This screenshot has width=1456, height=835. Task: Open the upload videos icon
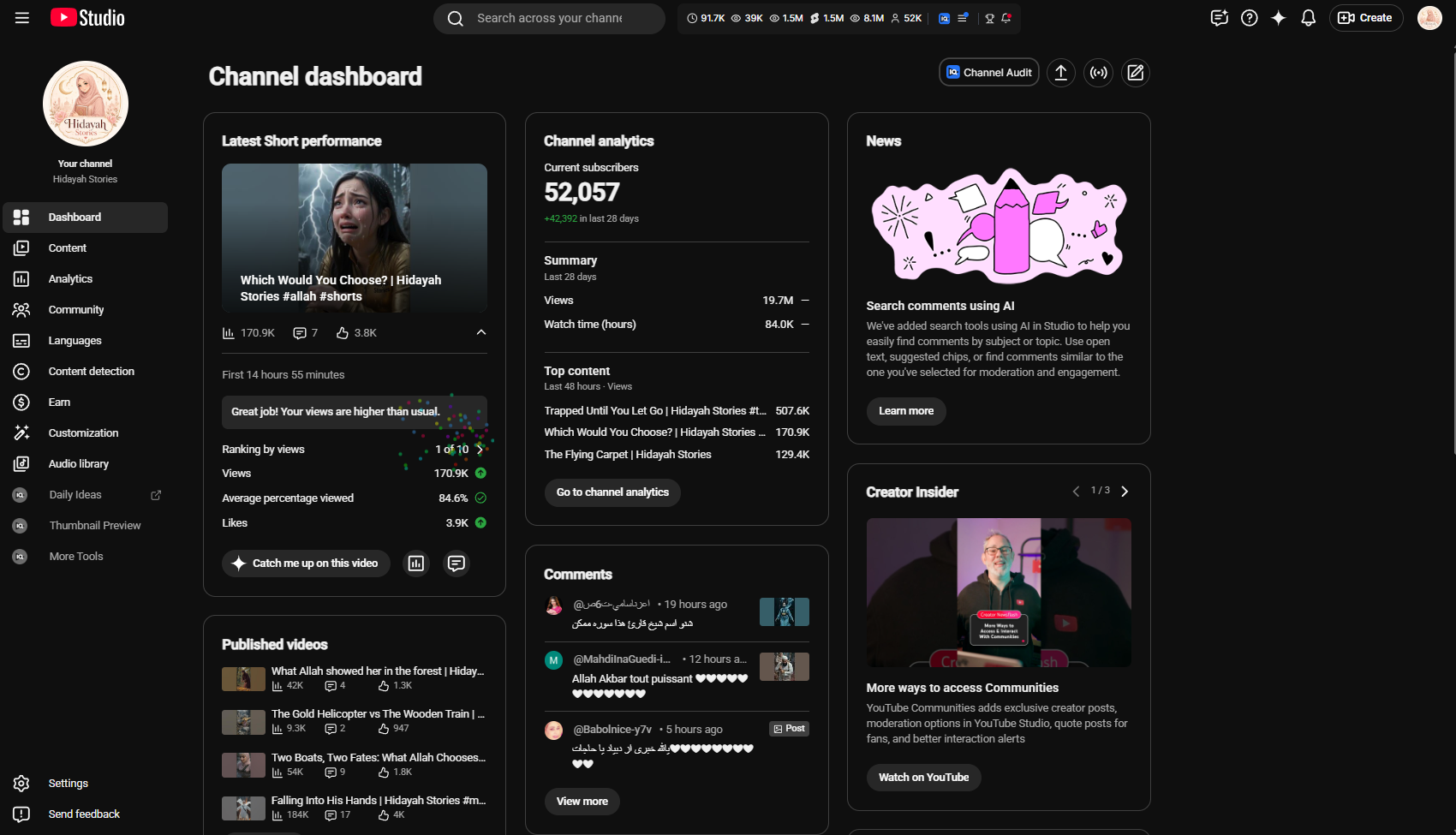click(x=1060, y=73)
